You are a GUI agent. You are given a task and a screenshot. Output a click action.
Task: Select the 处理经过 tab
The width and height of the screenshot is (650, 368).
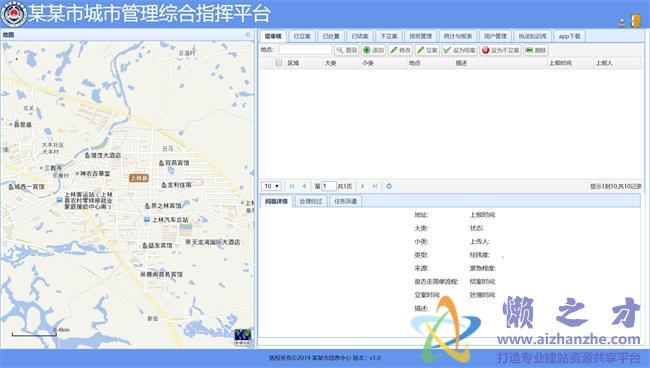pos(311,201)
